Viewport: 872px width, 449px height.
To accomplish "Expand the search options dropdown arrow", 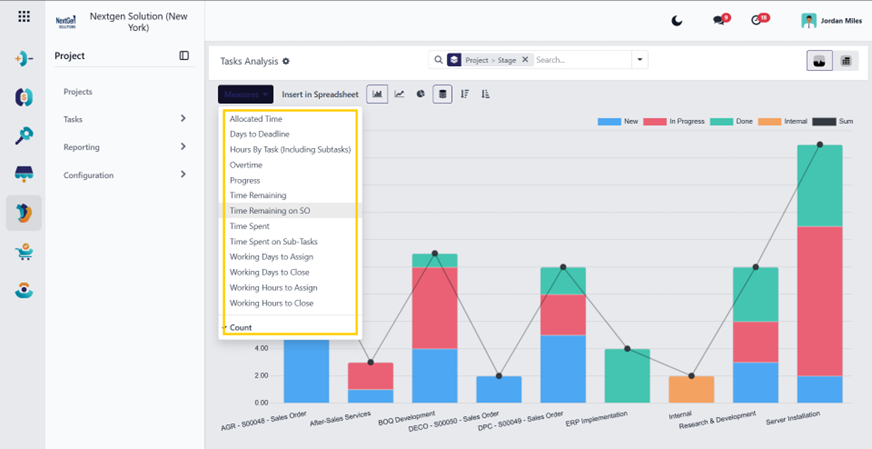I will pos(640,60).
